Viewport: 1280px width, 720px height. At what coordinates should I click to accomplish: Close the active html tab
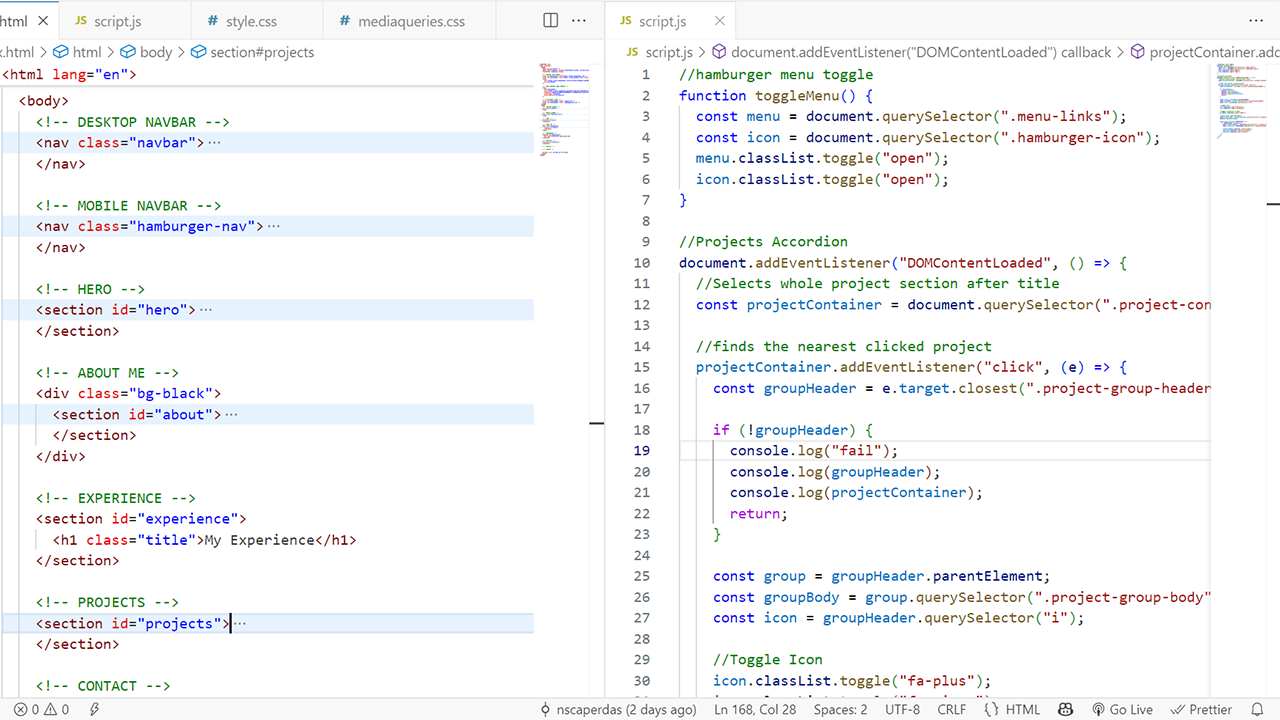[43, 20]
